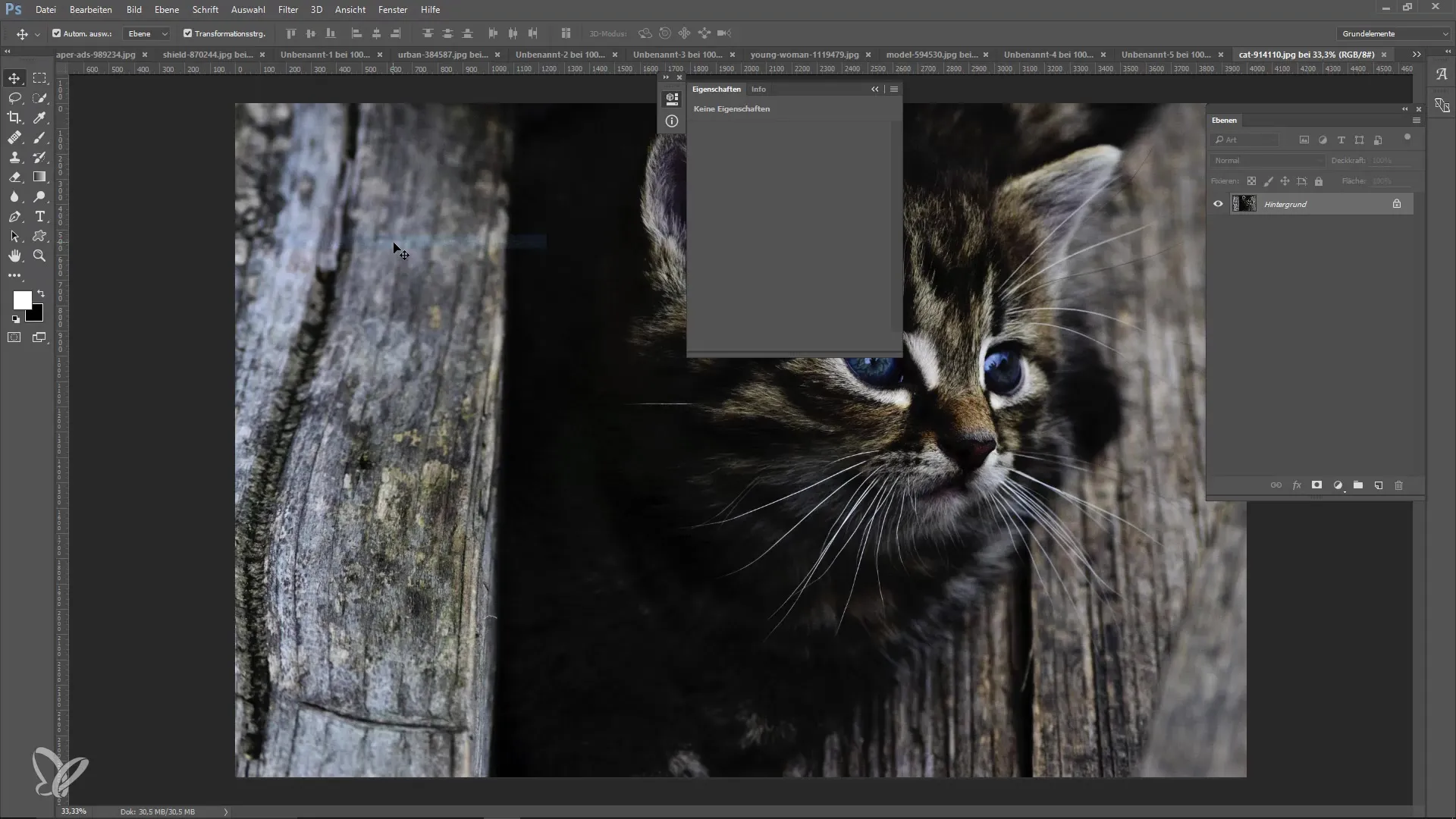Click the Hintergrund layer thumbnail
Screen dimensions: 1456x819
(x=1244, y=204)
